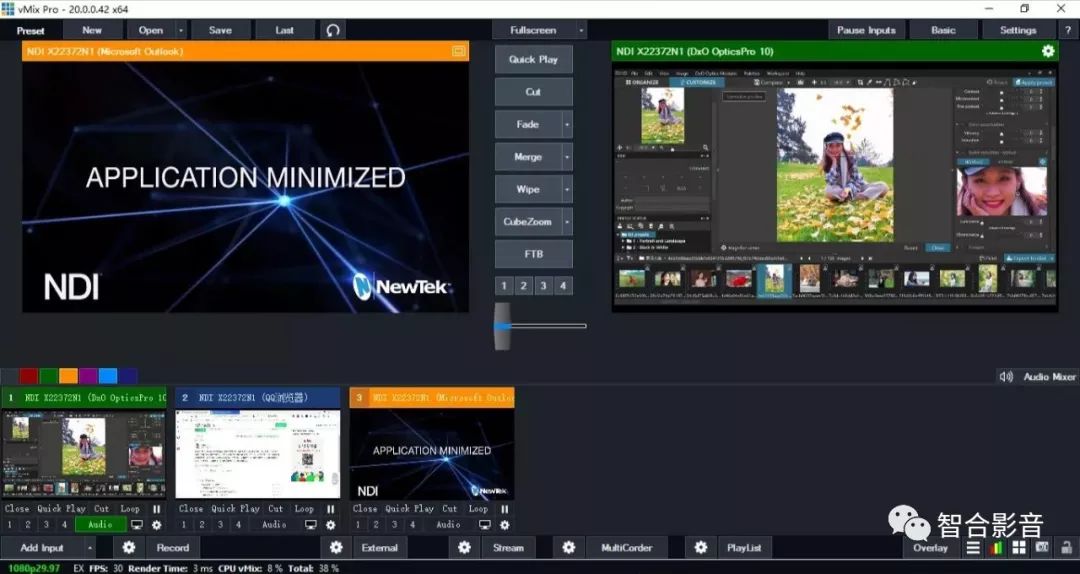Click the transition T-bar slider

click(x=503, y=326)
